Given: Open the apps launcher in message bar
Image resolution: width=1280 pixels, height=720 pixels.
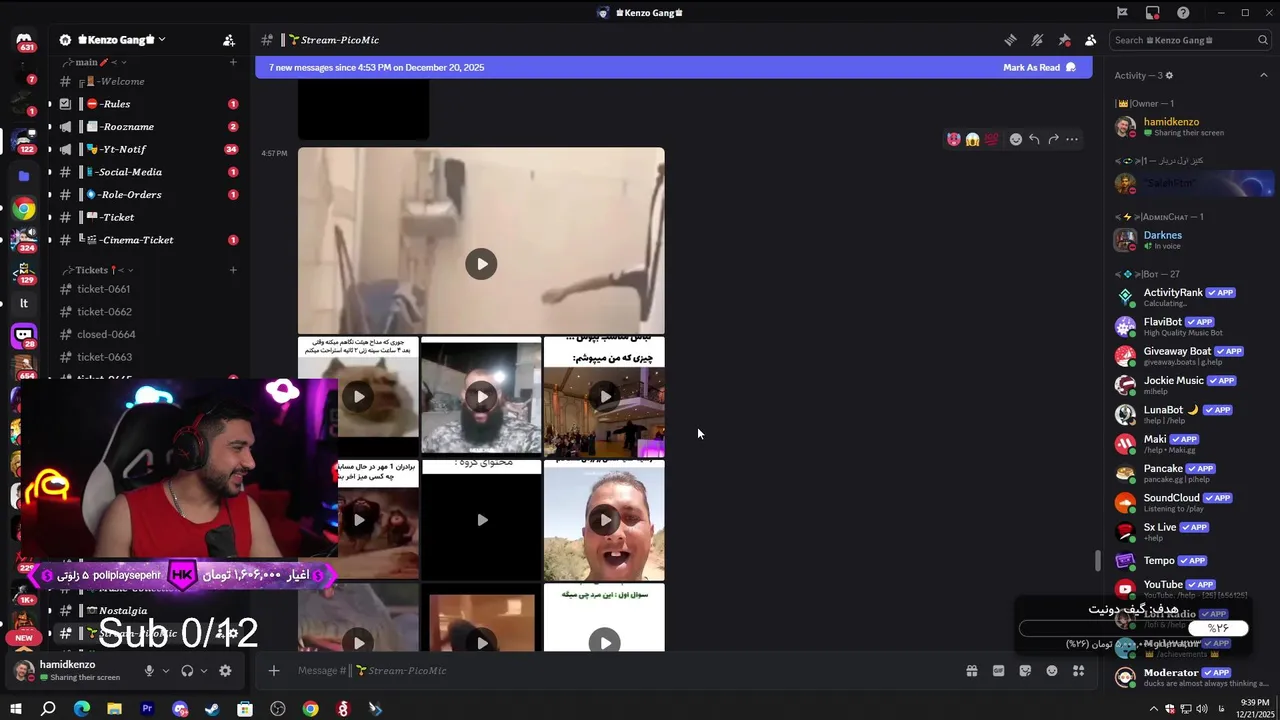Looking at the screenshot, I should tap(1079, 671).
